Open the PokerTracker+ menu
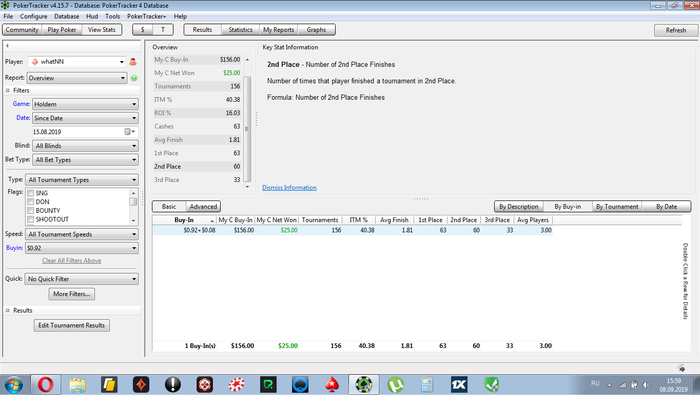 [x=146, y=17]
